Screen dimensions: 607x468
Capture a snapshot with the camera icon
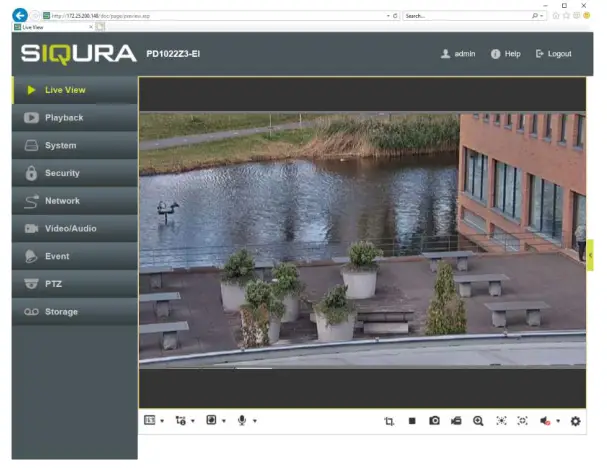point(434,421)
